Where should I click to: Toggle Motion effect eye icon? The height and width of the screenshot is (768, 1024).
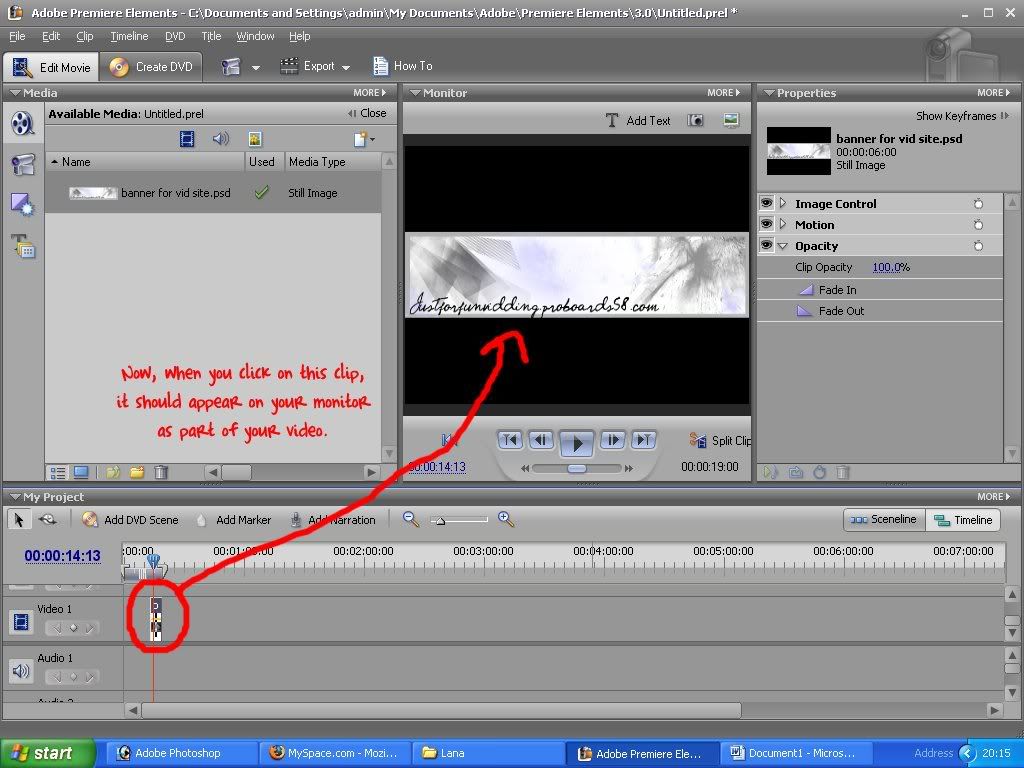tap(767, 224)
